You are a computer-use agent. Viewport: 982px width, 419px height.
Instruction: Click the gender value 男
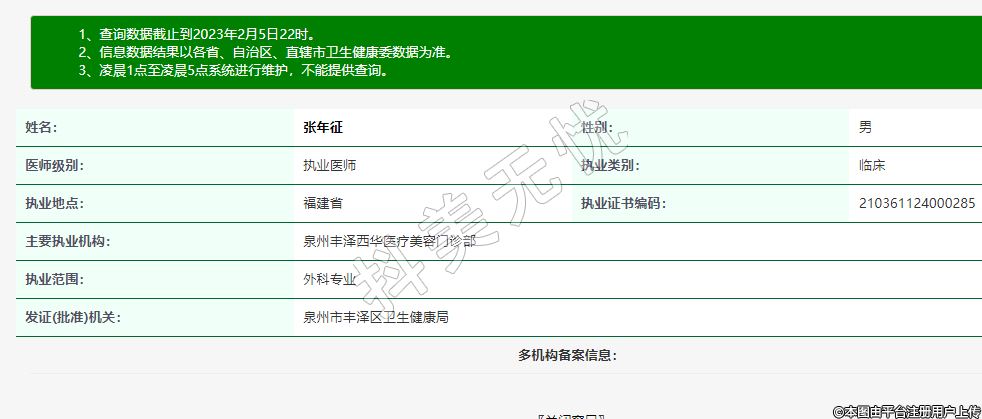(865, 127)
